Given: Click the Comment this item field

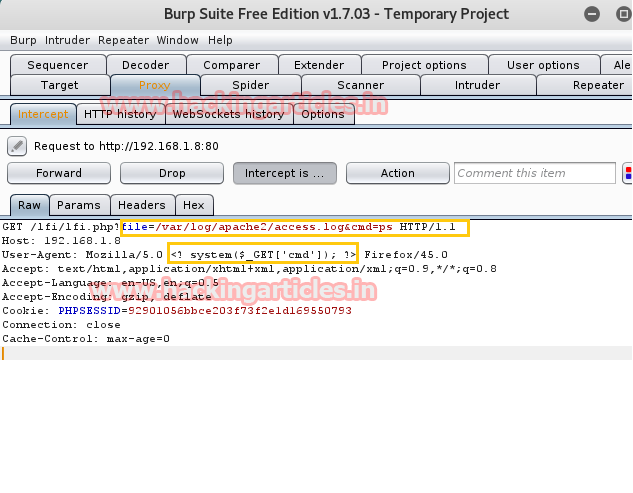Looking at the screenshot, I should [x=535, y=173].
